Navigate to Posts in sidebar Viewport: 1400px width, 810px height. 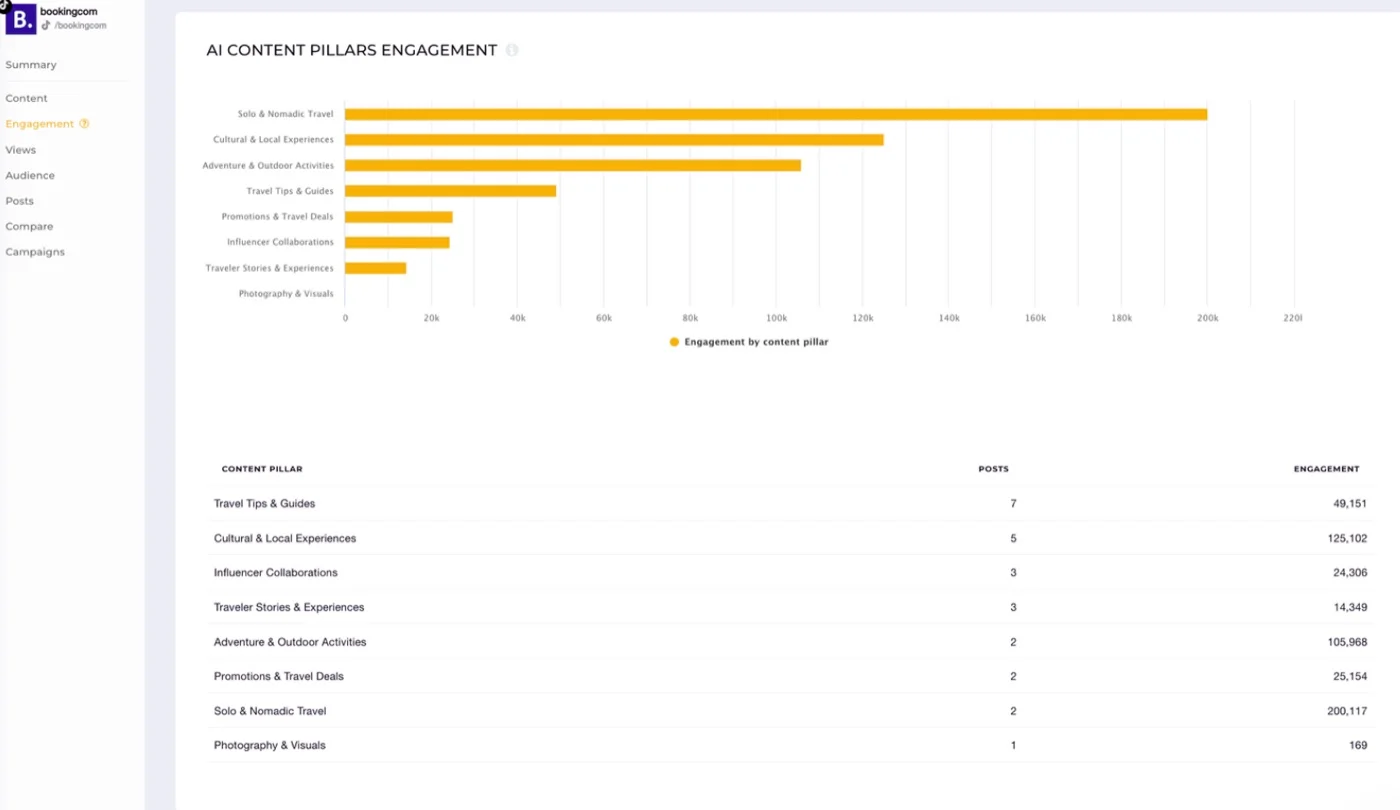pos(19,201)
